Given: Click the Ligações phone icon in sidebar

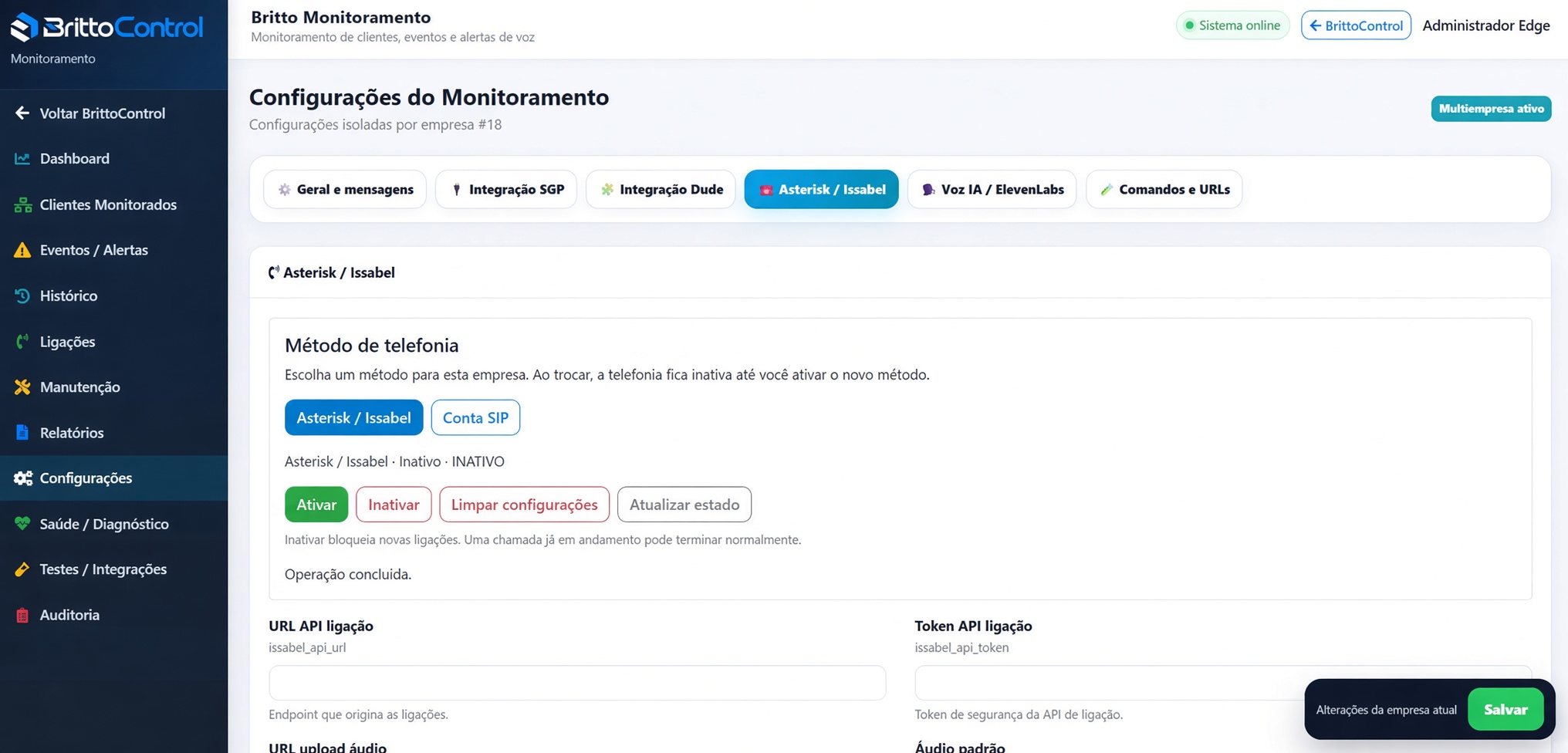Looking at the screenshot, I should pos(22,341).
